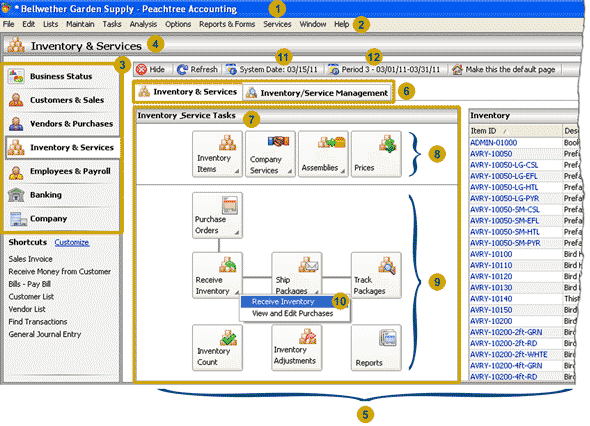This screenshot has height=426, width=590.
Task: Hide the page using Hide button
Action: 152,69
